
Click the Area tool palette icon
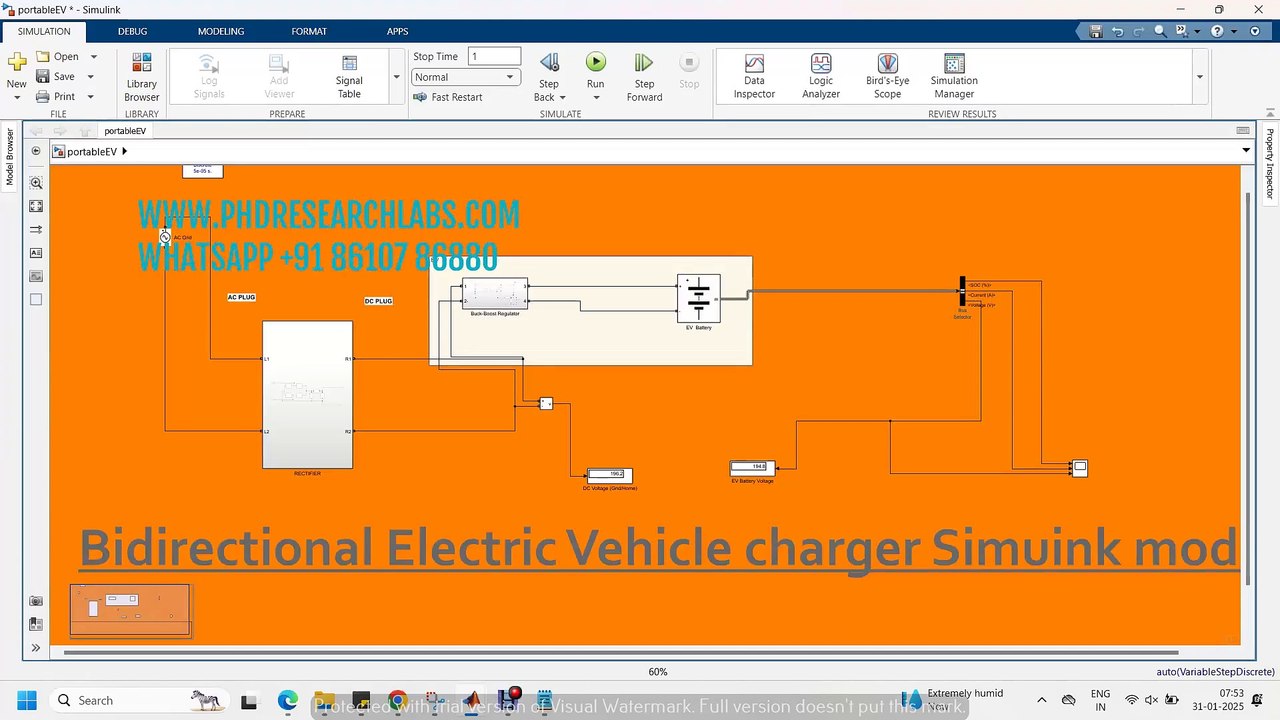pos(36,299)
